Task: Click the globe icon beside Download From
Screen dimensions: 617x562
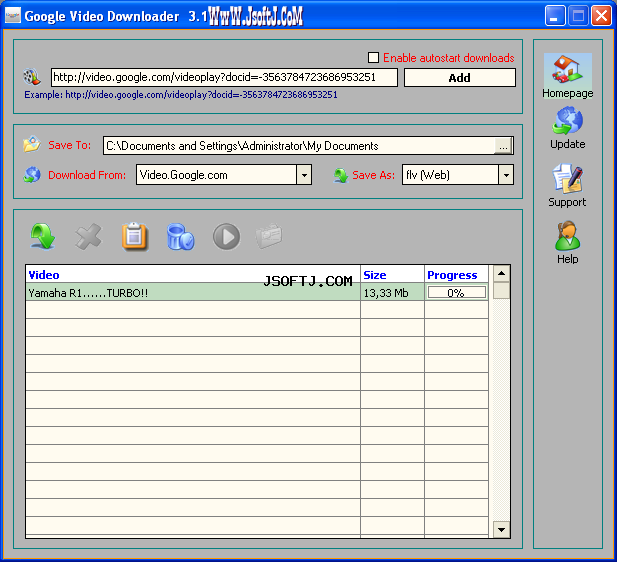Action: tap(32, 174)
